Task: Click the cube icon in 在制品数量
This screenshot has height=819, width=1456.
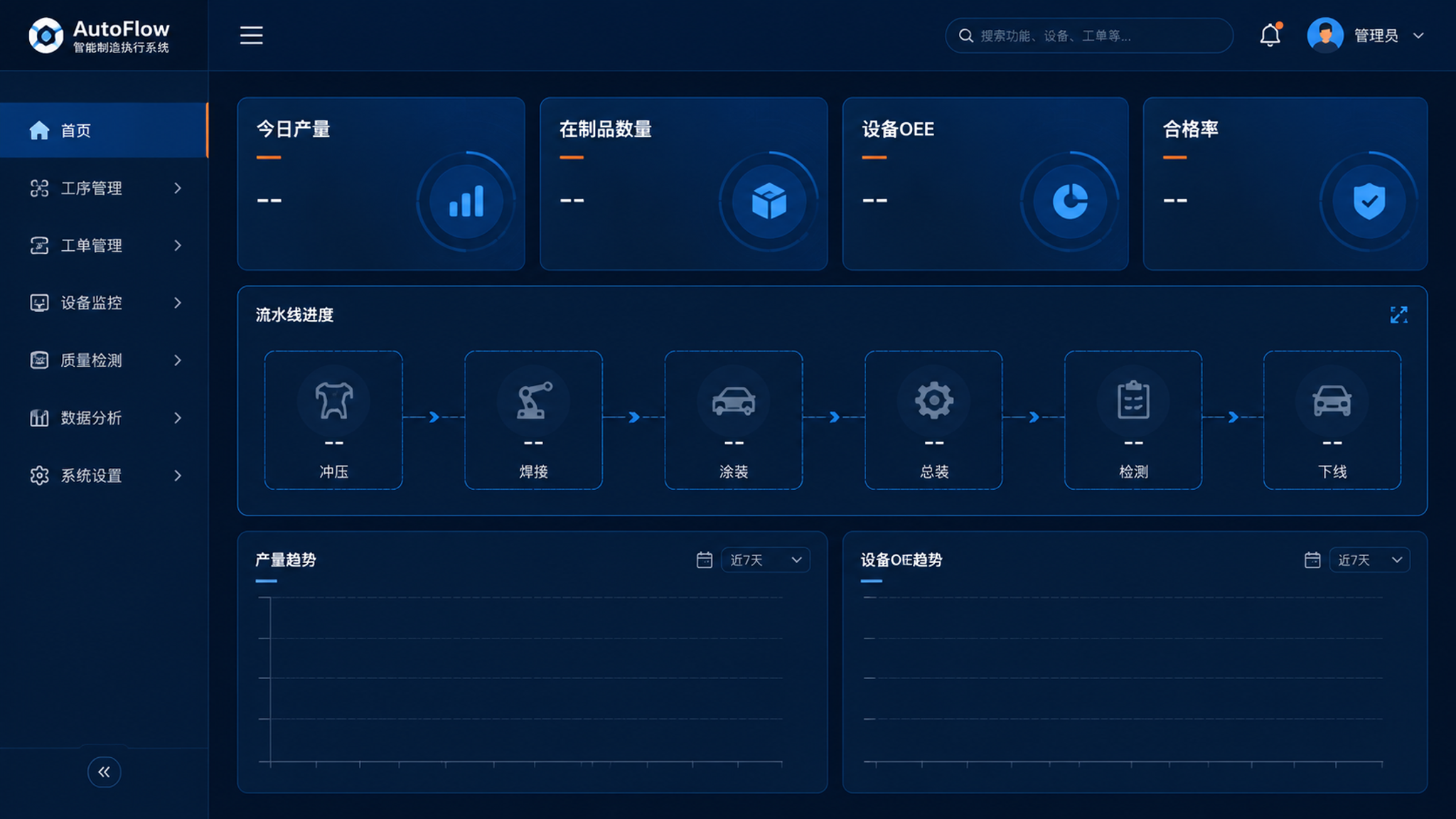Action: (769, 201)
